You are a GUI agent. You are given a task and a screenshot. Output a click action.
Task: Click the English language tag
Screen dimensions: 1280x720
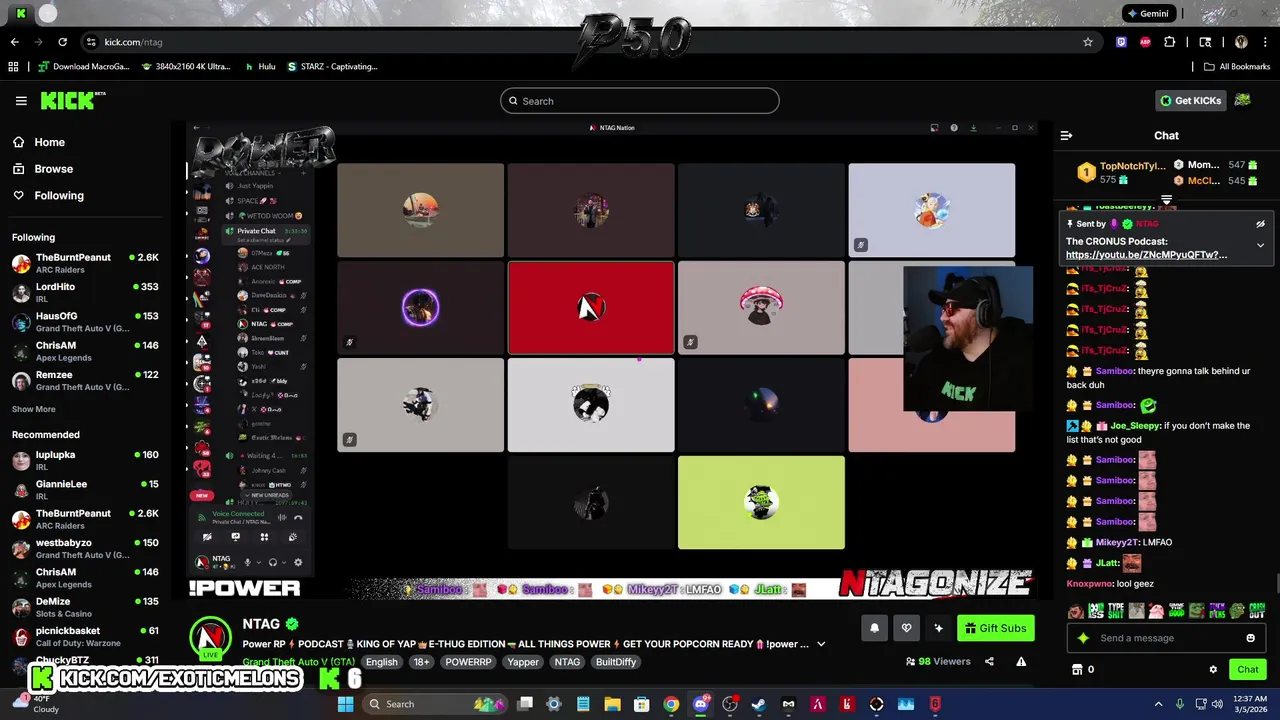click(381, 662)
